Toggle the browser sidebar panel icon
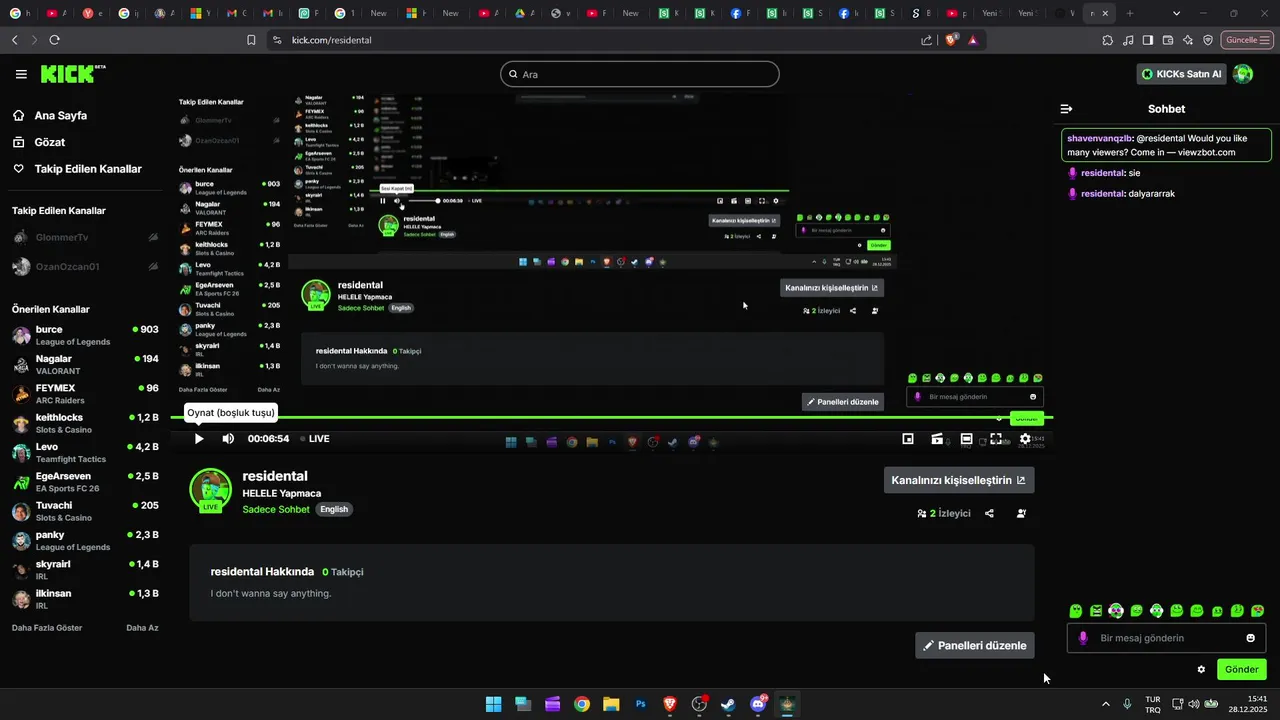 (1148, 40)
